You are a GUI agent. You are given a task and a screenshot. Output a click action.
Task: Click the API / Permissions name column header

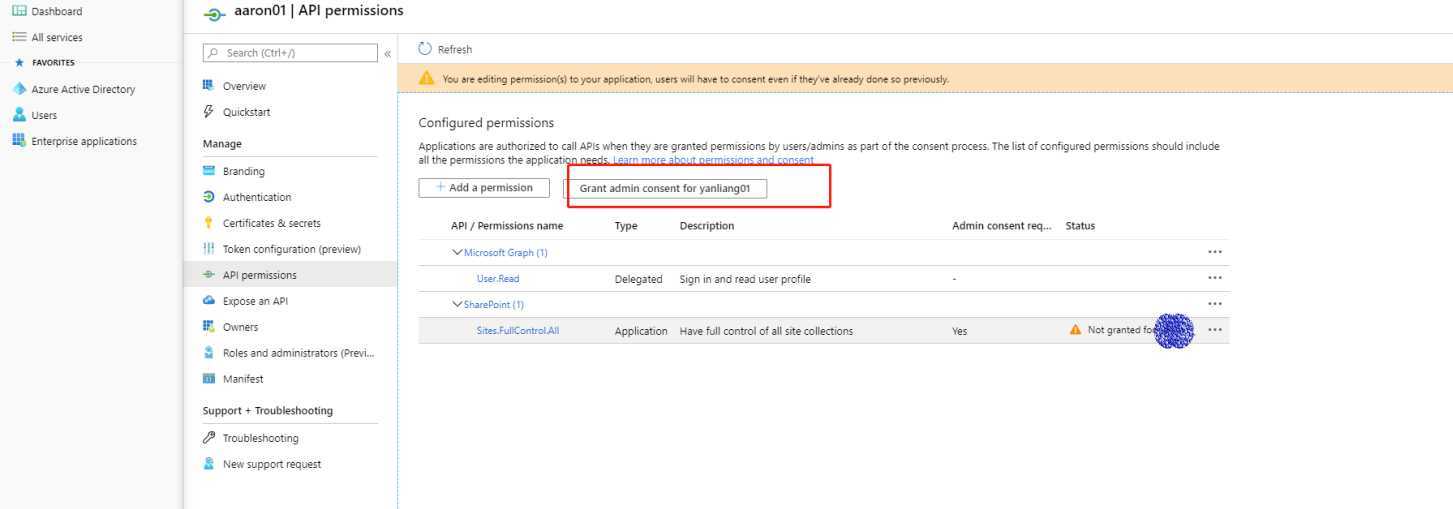point(507,226)
